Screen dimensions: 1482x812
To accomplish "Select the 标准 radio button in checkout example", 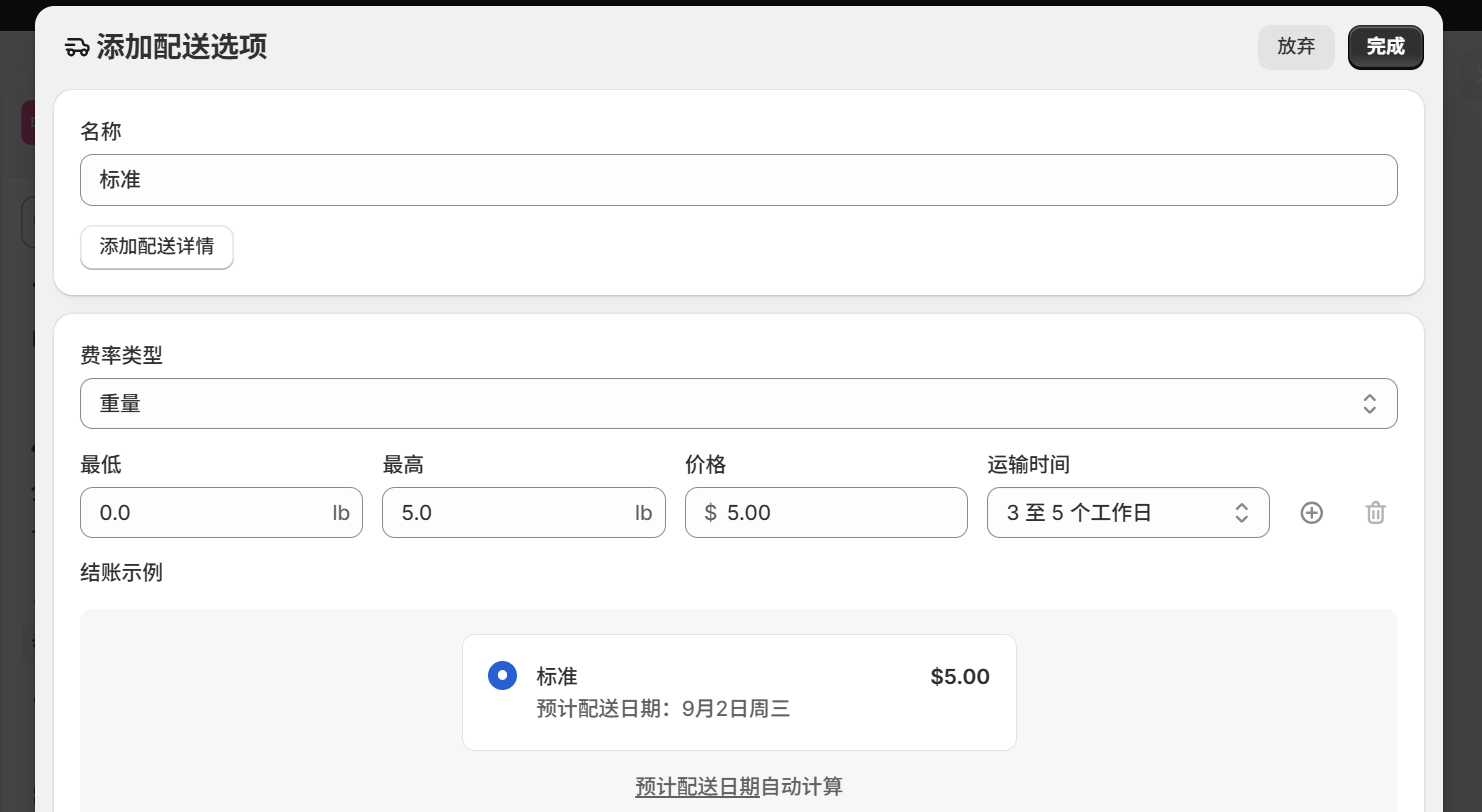I will [502, 676].
